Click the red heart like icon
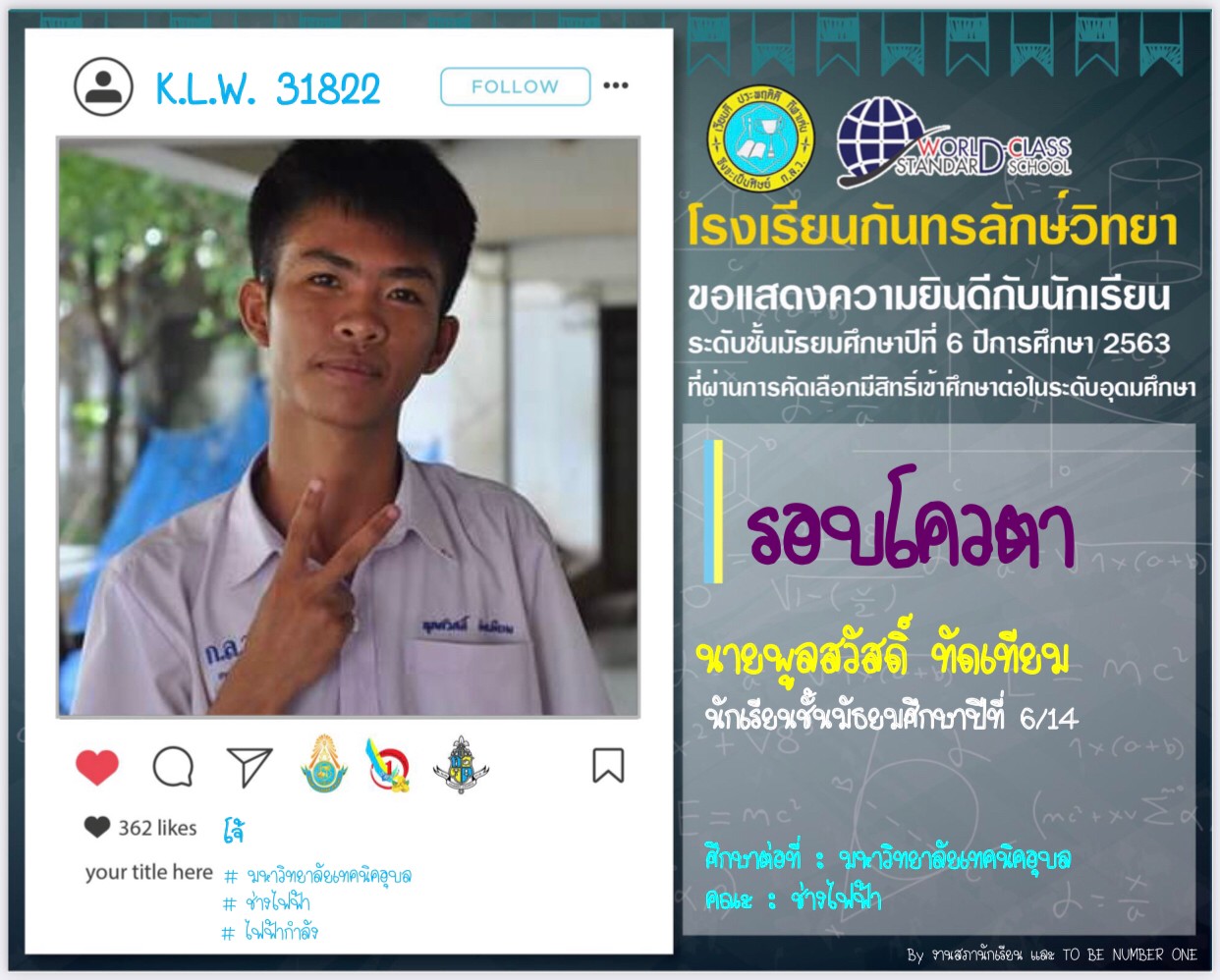 (x=96, y=767)
